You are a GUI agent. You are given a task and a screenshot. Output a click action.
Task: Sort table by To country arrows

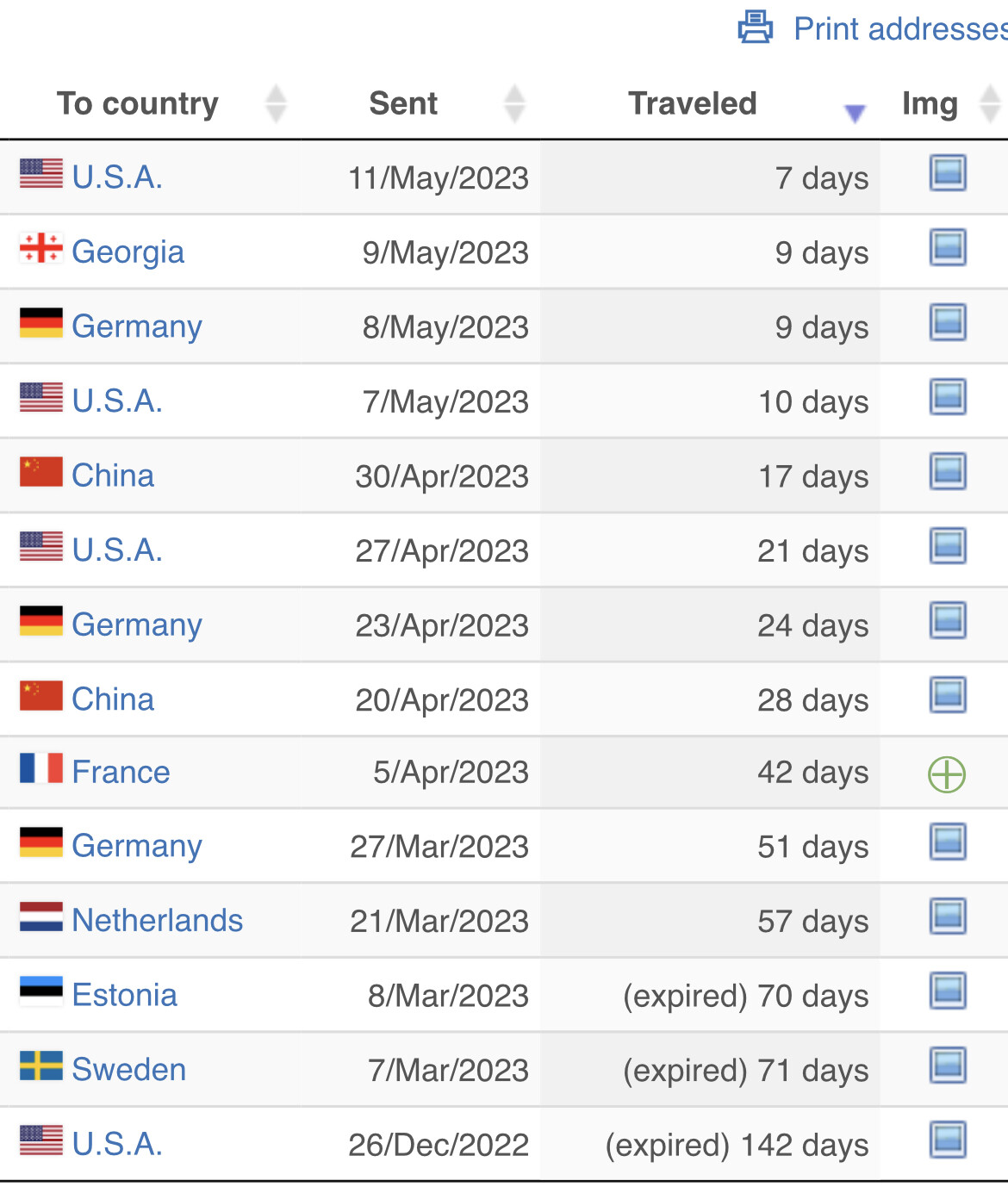point(276,103)
